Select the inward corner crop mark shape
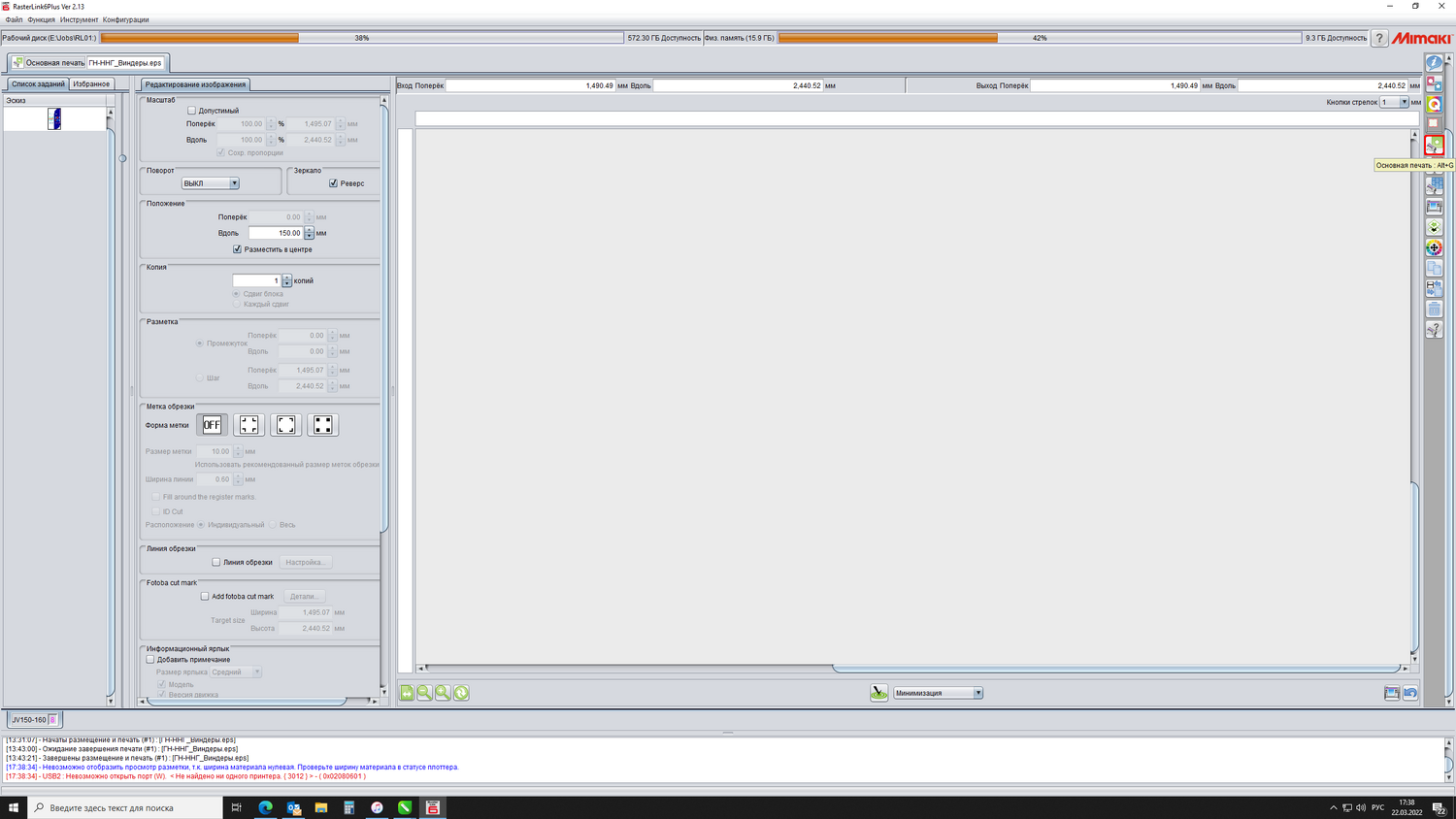The width and height of the screenshot is (1456, 819). (249, 425)
